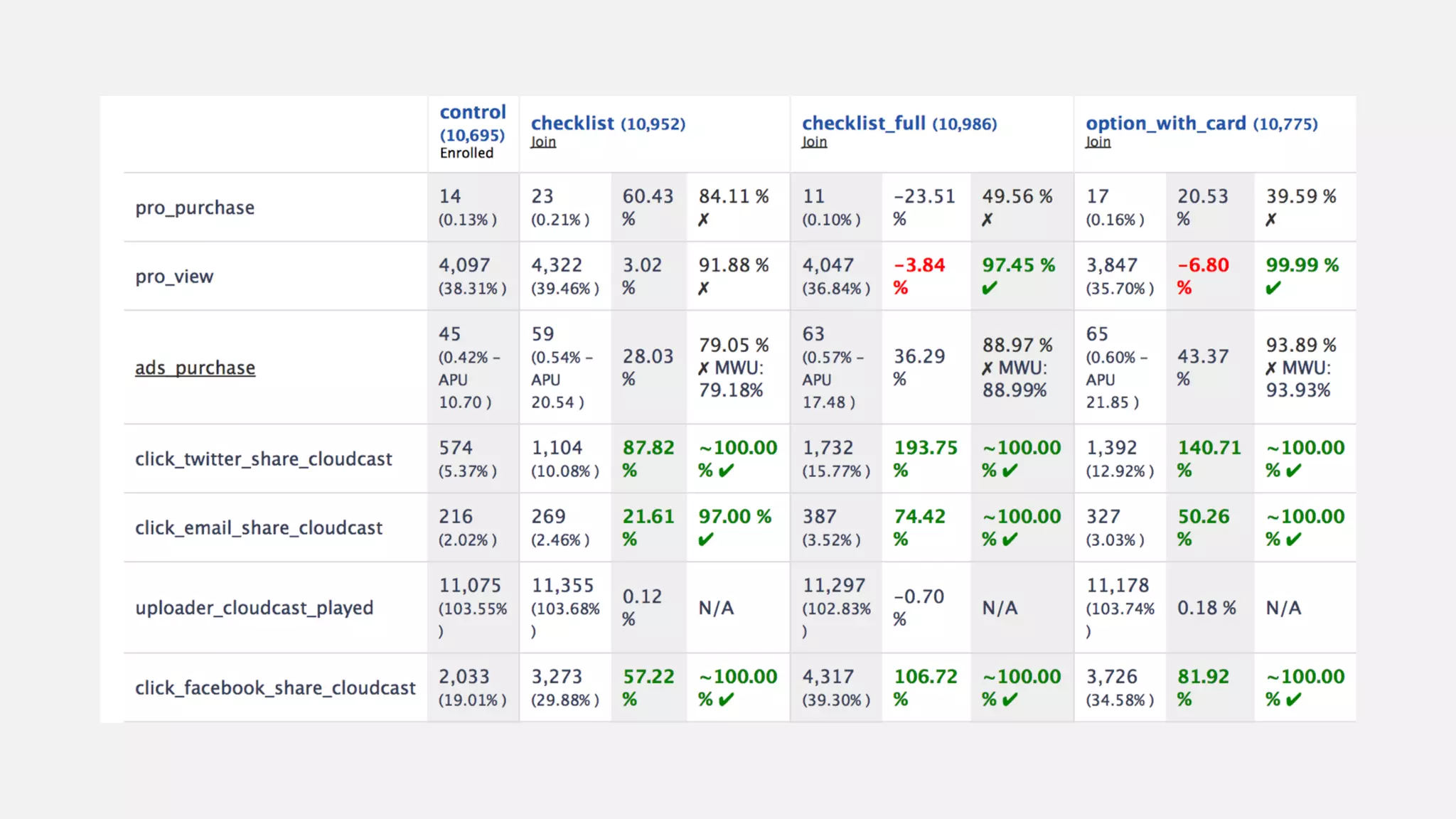This screenshot has width=1456, height=819.
Task: Click the X mark beside 91.88 % pro_view
Action: tap(703, 289)
